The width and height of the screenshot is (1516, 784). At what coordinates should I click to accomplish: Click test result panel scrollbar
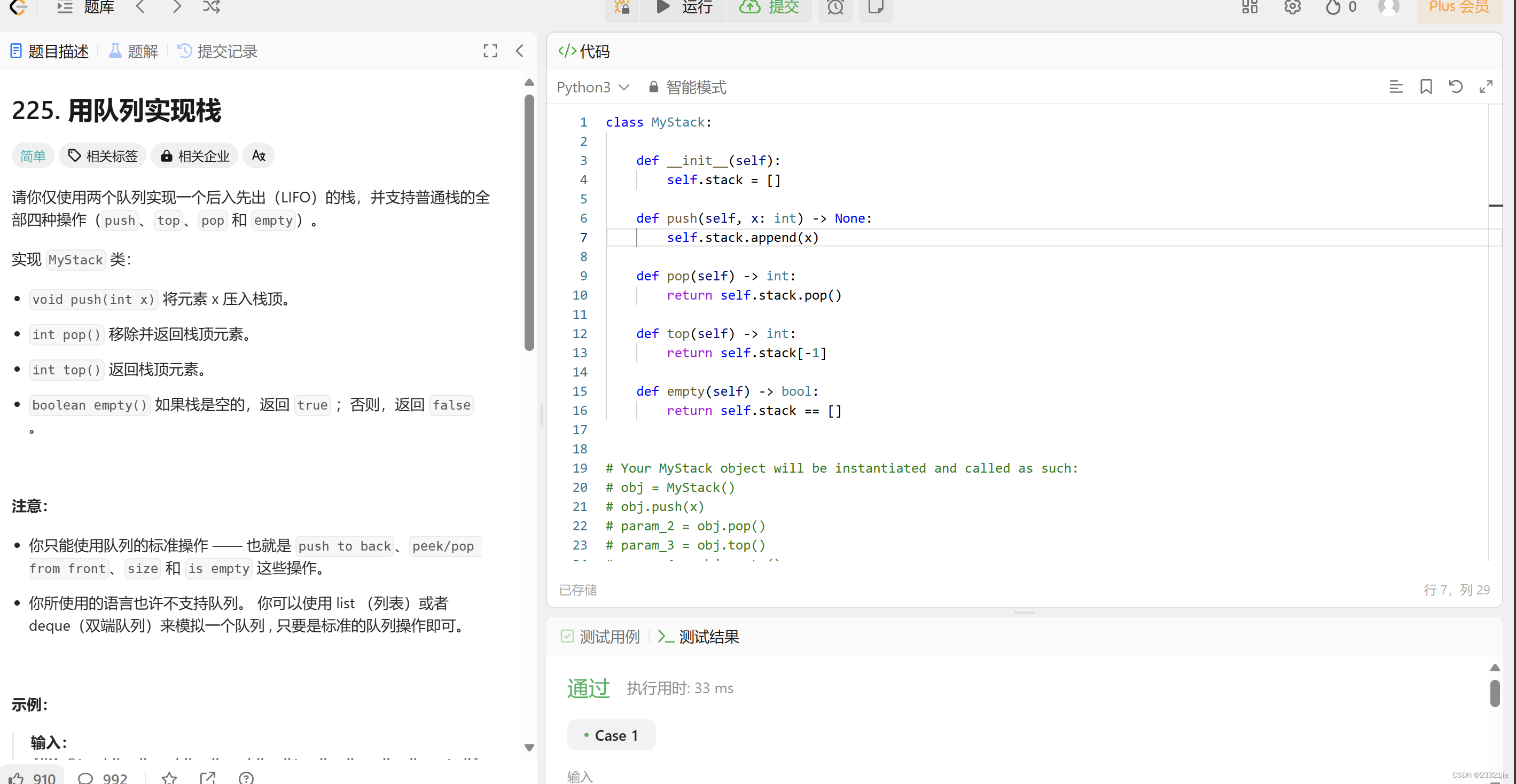pos(1495,693)
